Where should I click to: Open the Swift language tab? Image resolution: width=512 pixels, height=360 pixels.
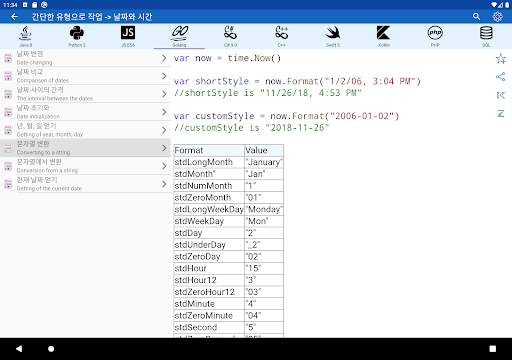[x=333, y=36]
